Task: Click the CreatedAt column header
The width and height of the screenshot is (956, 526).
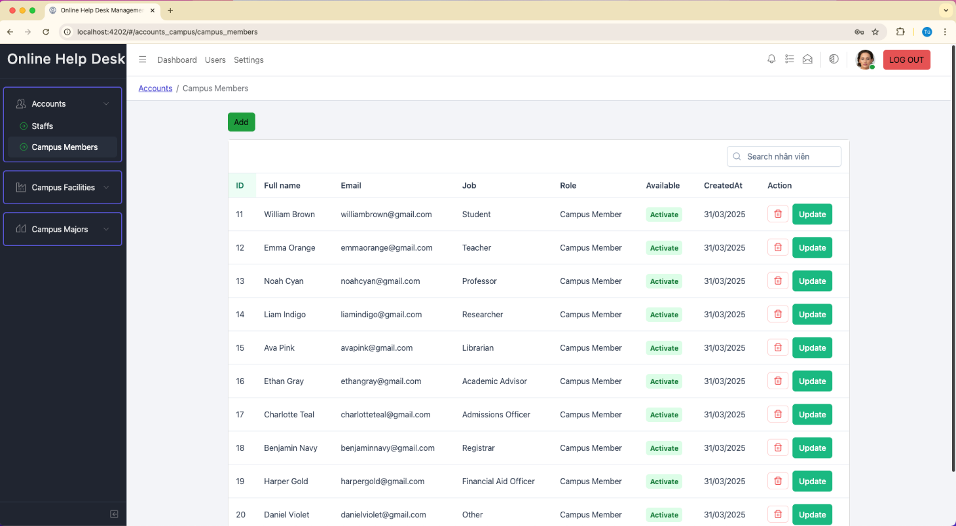Action: [x=723, y=185]
